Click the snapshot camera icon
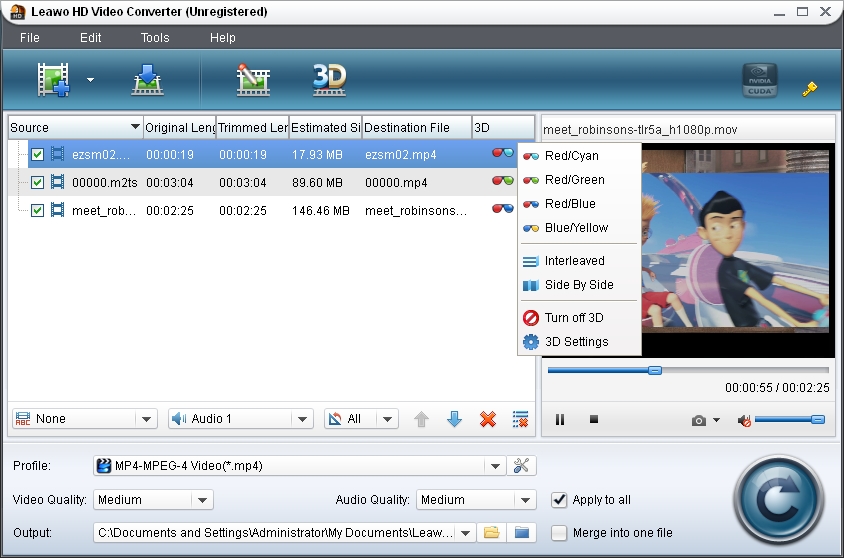 [699, 420]
